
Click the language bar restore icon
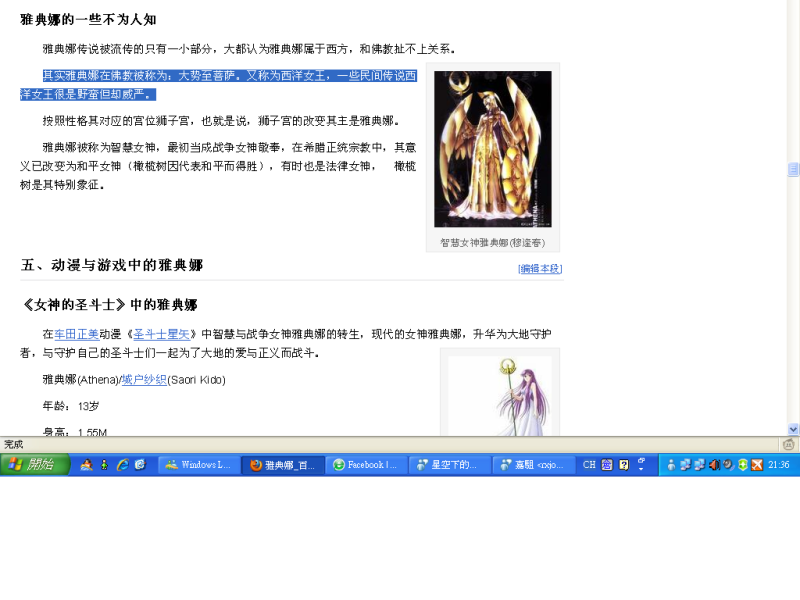point(642,460)
